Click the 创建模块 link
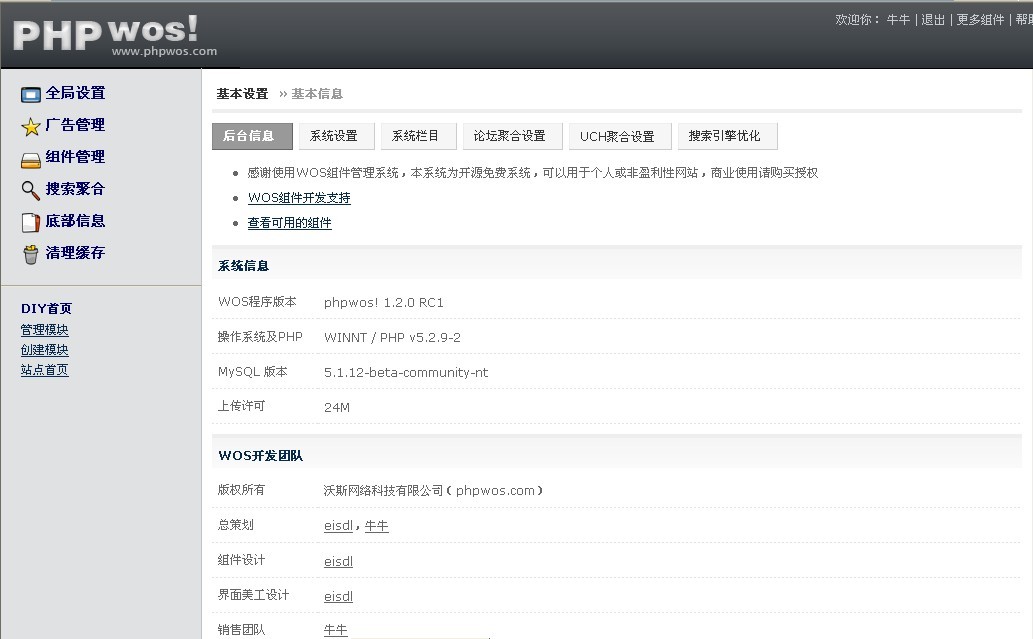The image size is (1033, 639). 44,350
